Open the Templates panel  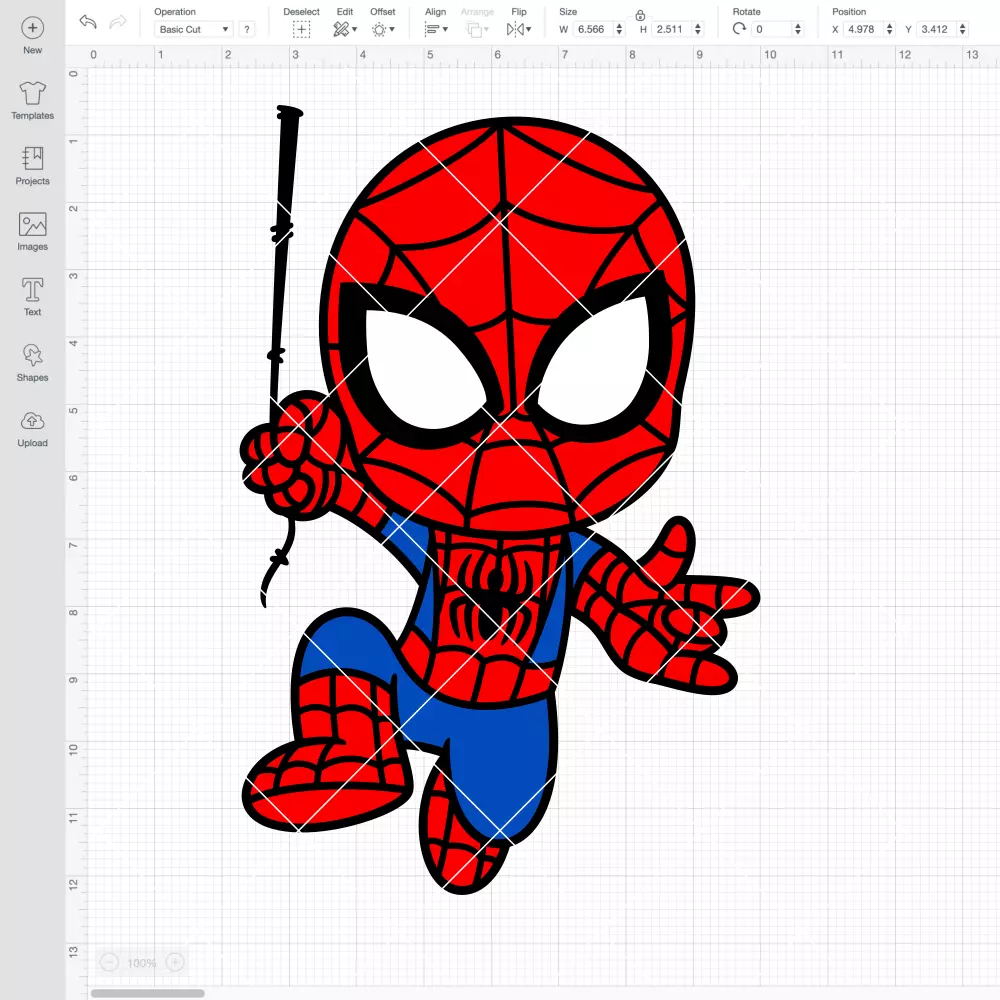click(33, 101)
